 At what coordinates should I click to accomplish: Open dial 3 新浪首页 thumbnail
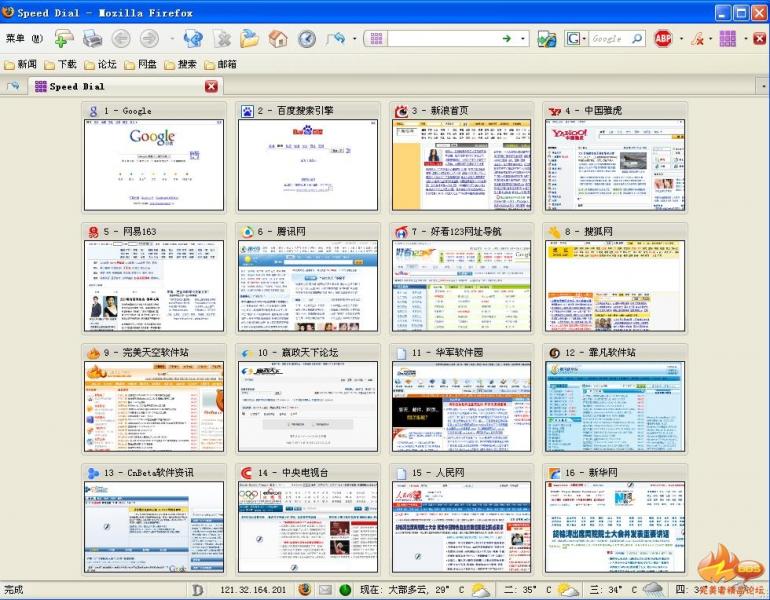462,165
